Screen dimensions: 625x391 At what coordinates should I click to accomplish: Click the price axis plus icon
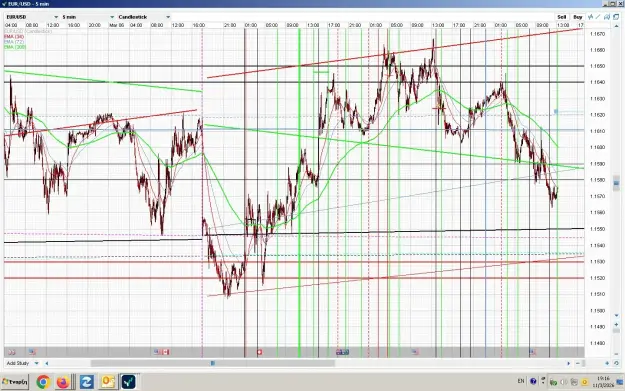pyautogui.click(x=616, y=324)
